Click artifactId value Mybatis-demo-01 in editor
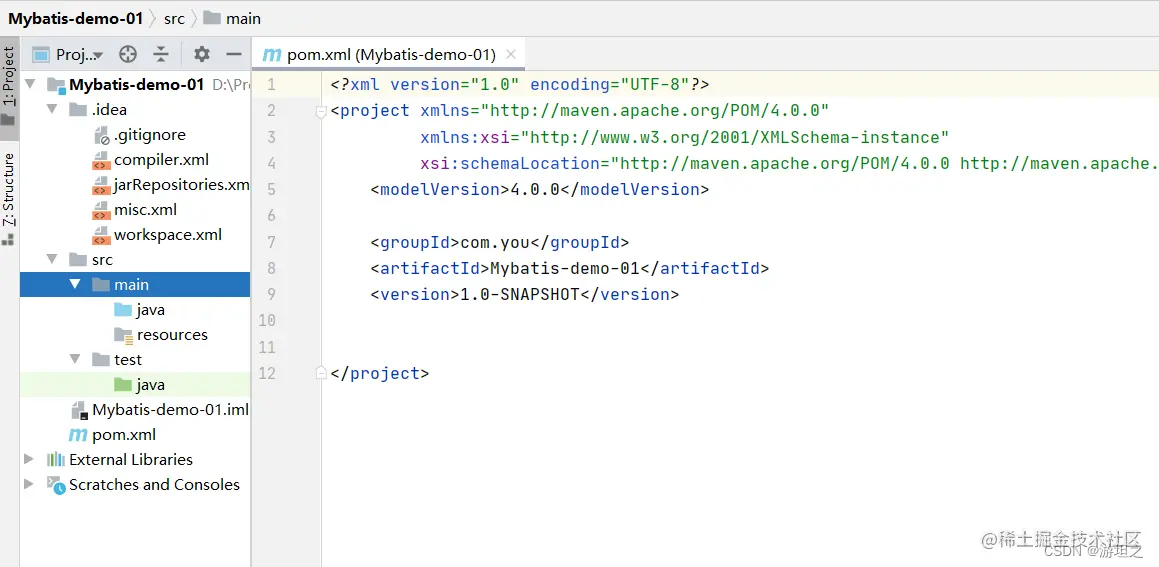This screenshot has height=567, width=1159. pyautogui.click(x=565, y=268)
